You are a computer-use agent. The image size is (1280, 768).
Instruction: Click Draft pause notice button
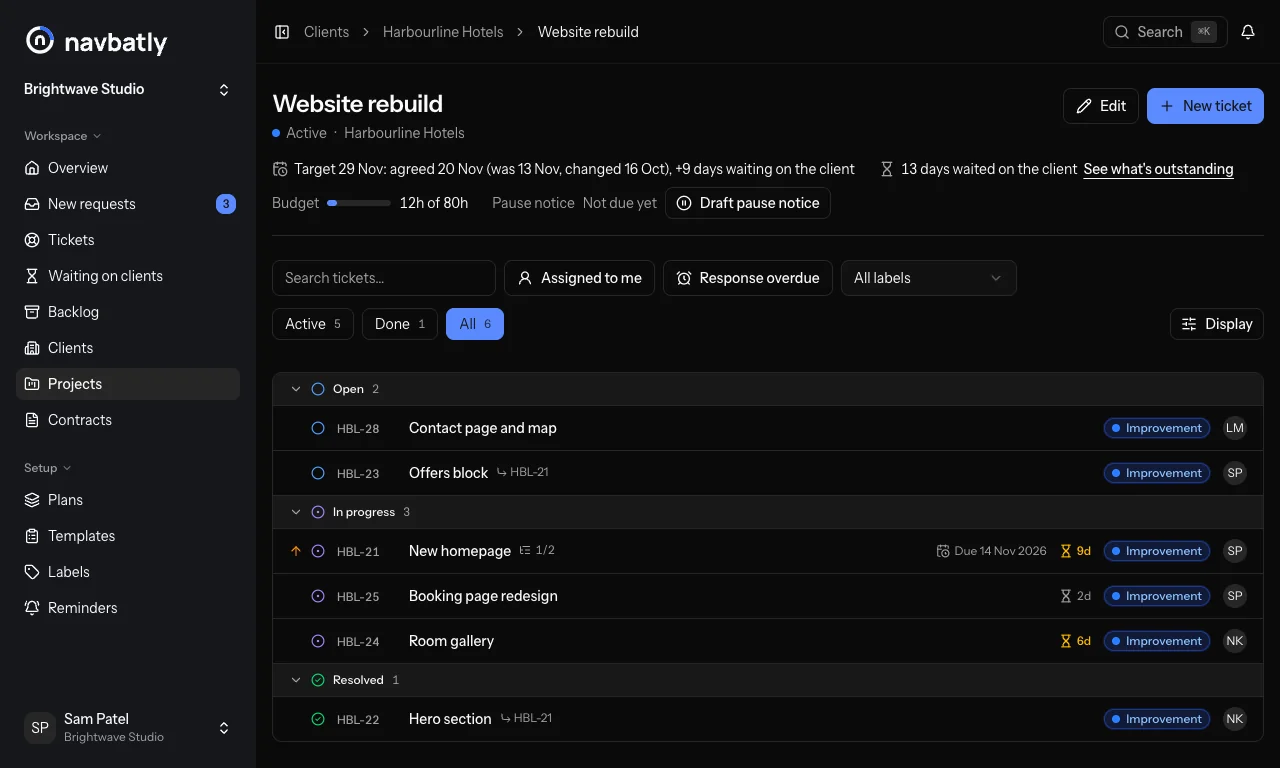pos(747,203)
